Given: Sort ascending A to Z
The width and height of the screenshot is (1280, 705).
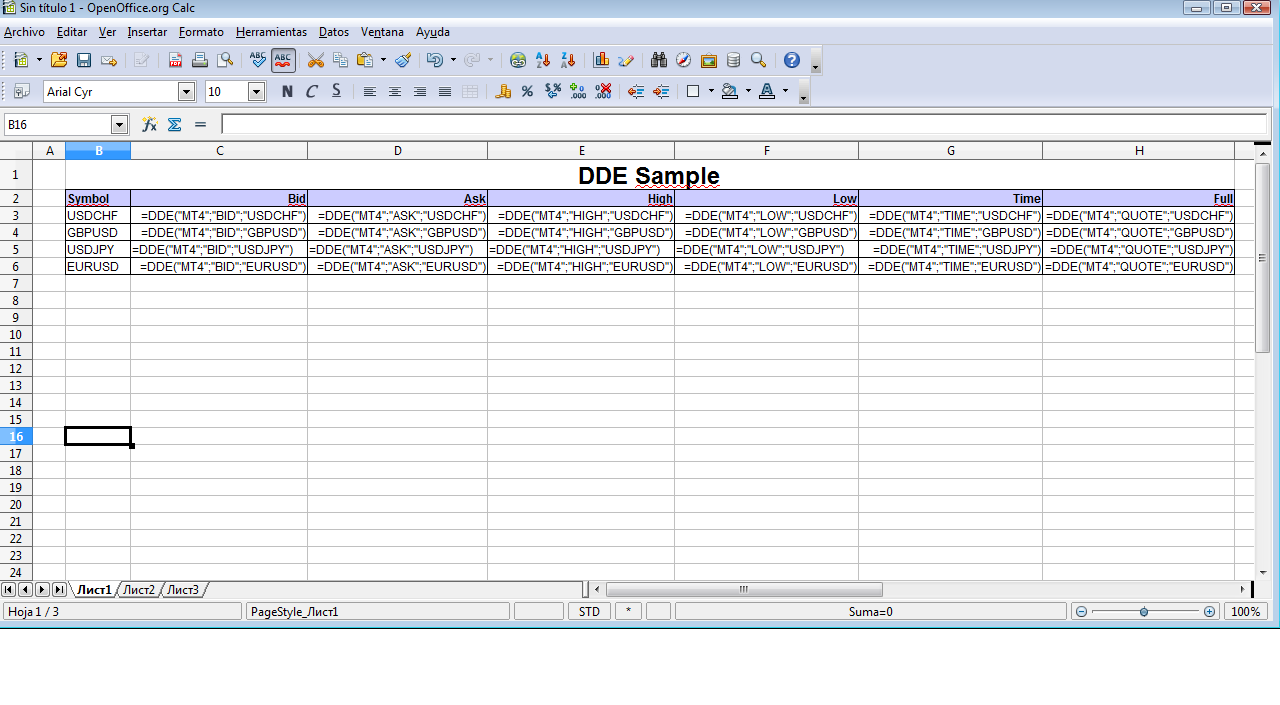Looking at the screenshot, I should [x=542, y=60].
